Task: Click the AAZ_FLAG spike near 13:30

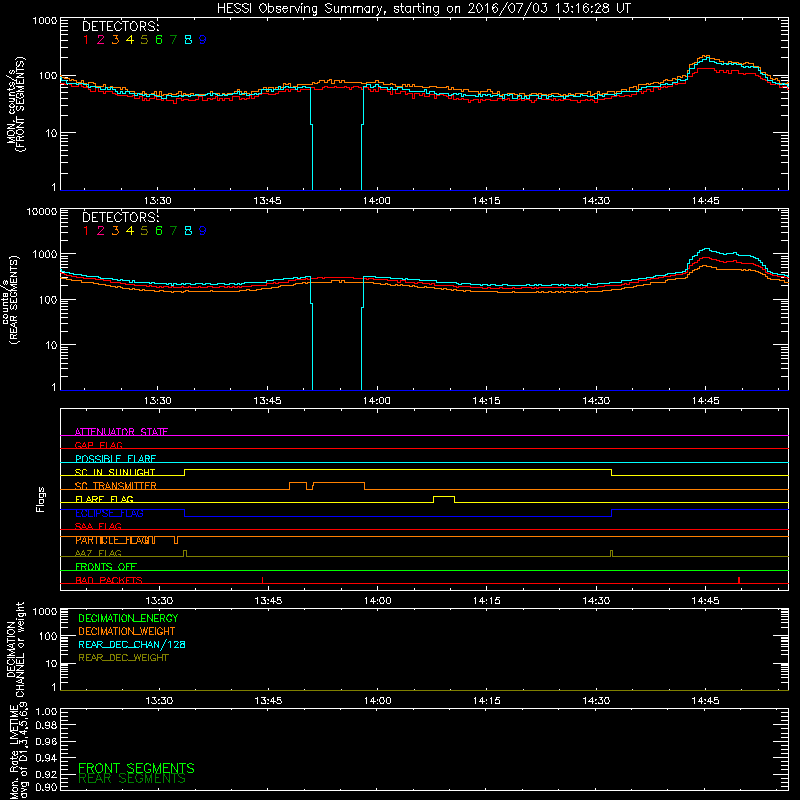Action: tap(185, 554)
